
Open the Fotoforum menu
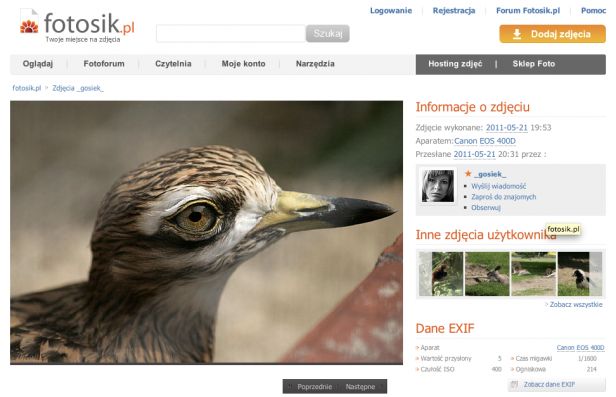coord(104,64)
